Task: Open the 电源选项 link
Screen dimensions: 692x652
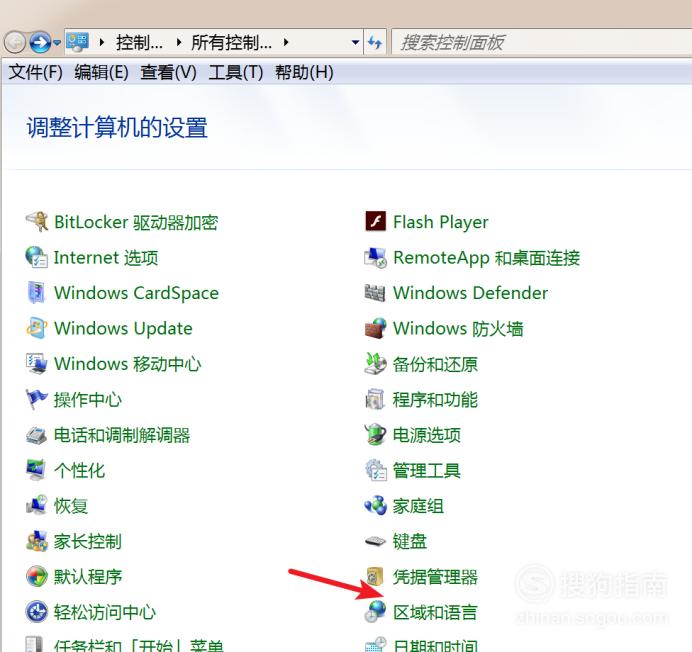Action: (427, 435)
